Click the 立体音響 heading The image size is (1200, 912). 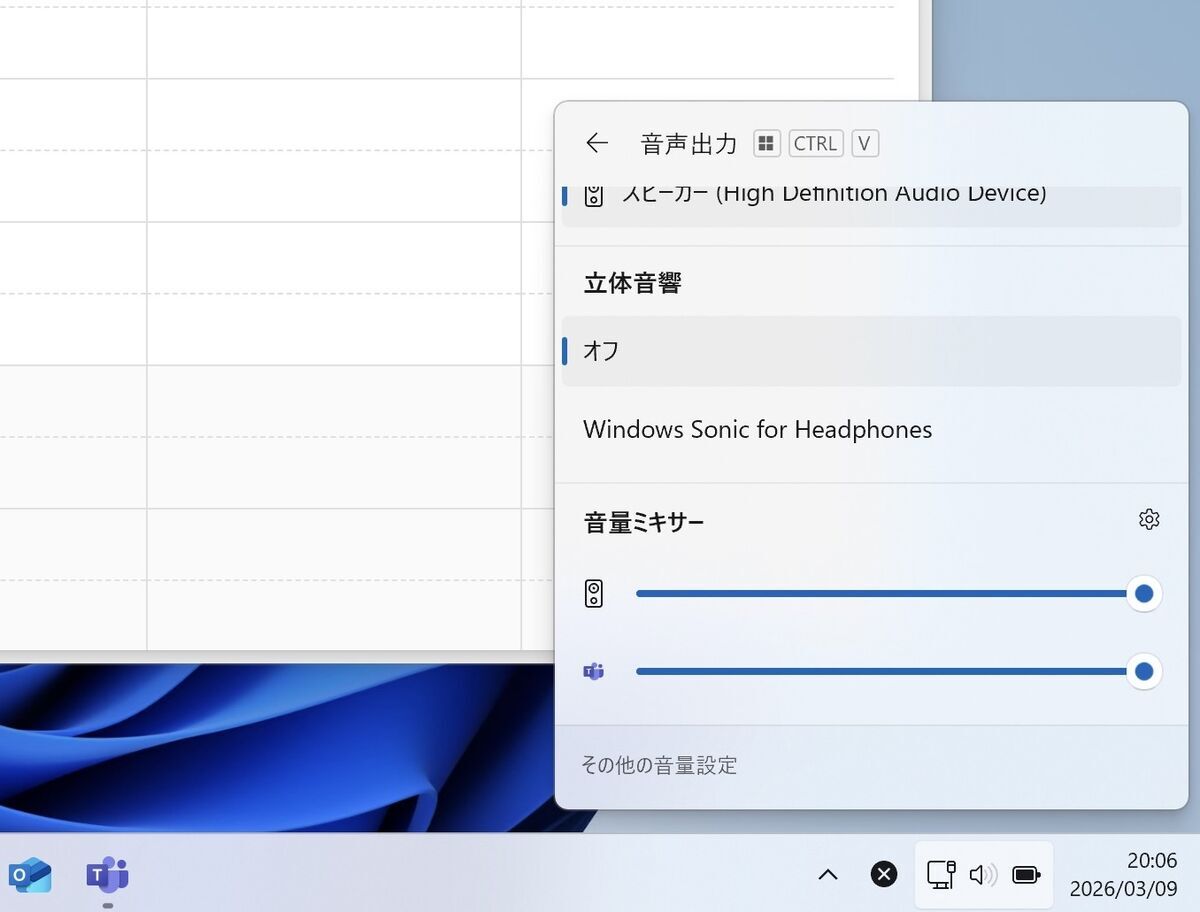(632, 284)
